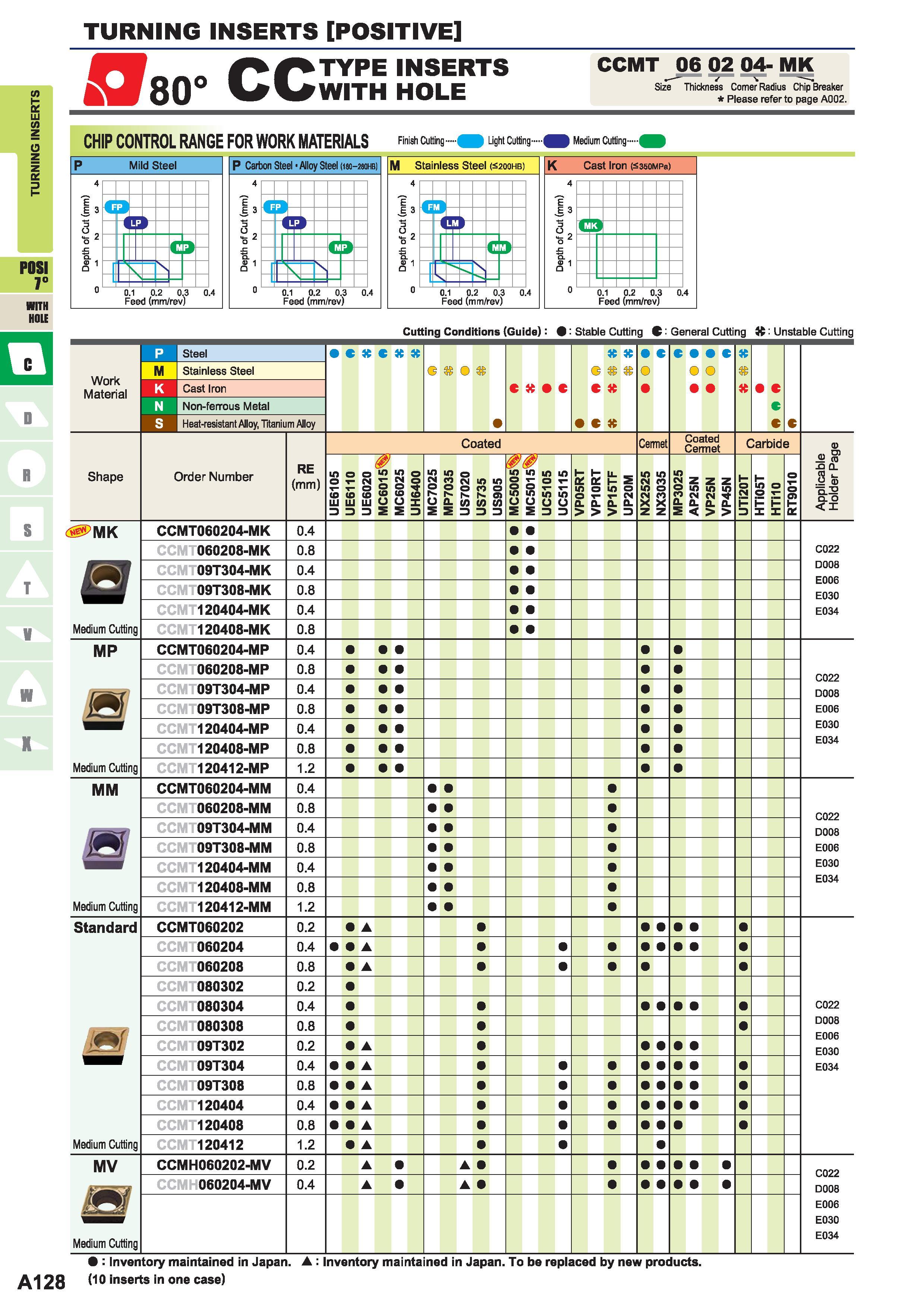Click the red K Cast Iron badge
This screenshot has width=924, height=1308.
click(x=159, y=389)
